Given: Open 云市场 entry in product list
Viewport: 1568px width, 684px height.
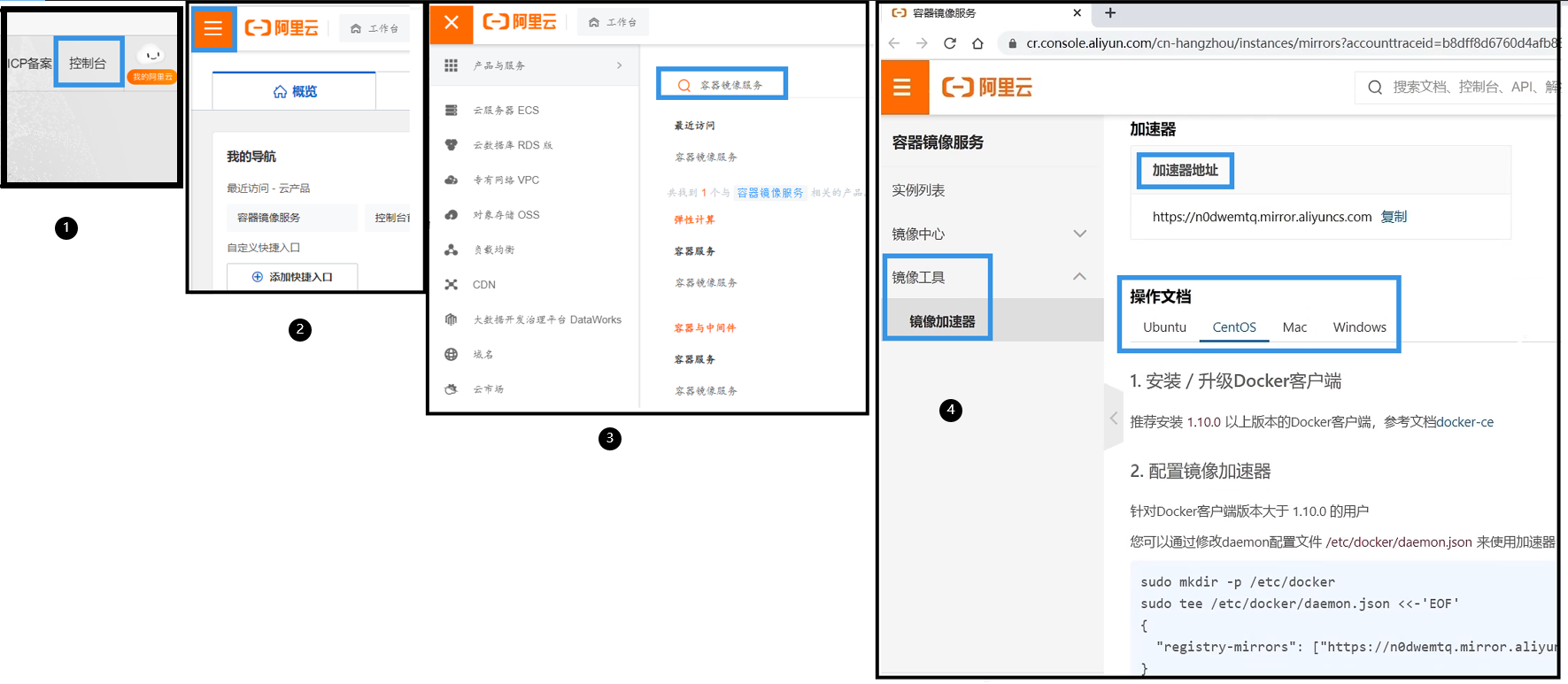Looking at the screenshot, I should click(x=488, y=389).
